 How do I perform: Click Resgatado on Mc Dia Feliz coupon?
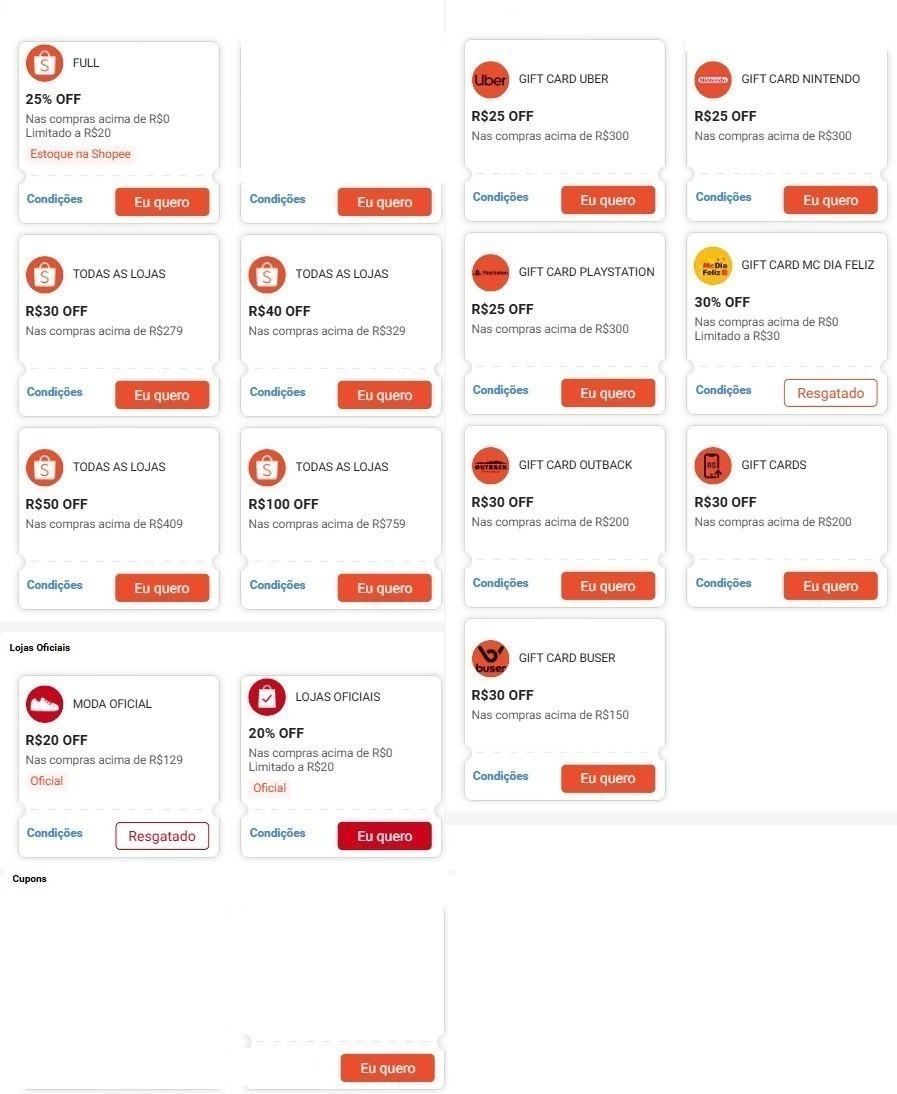830,393
